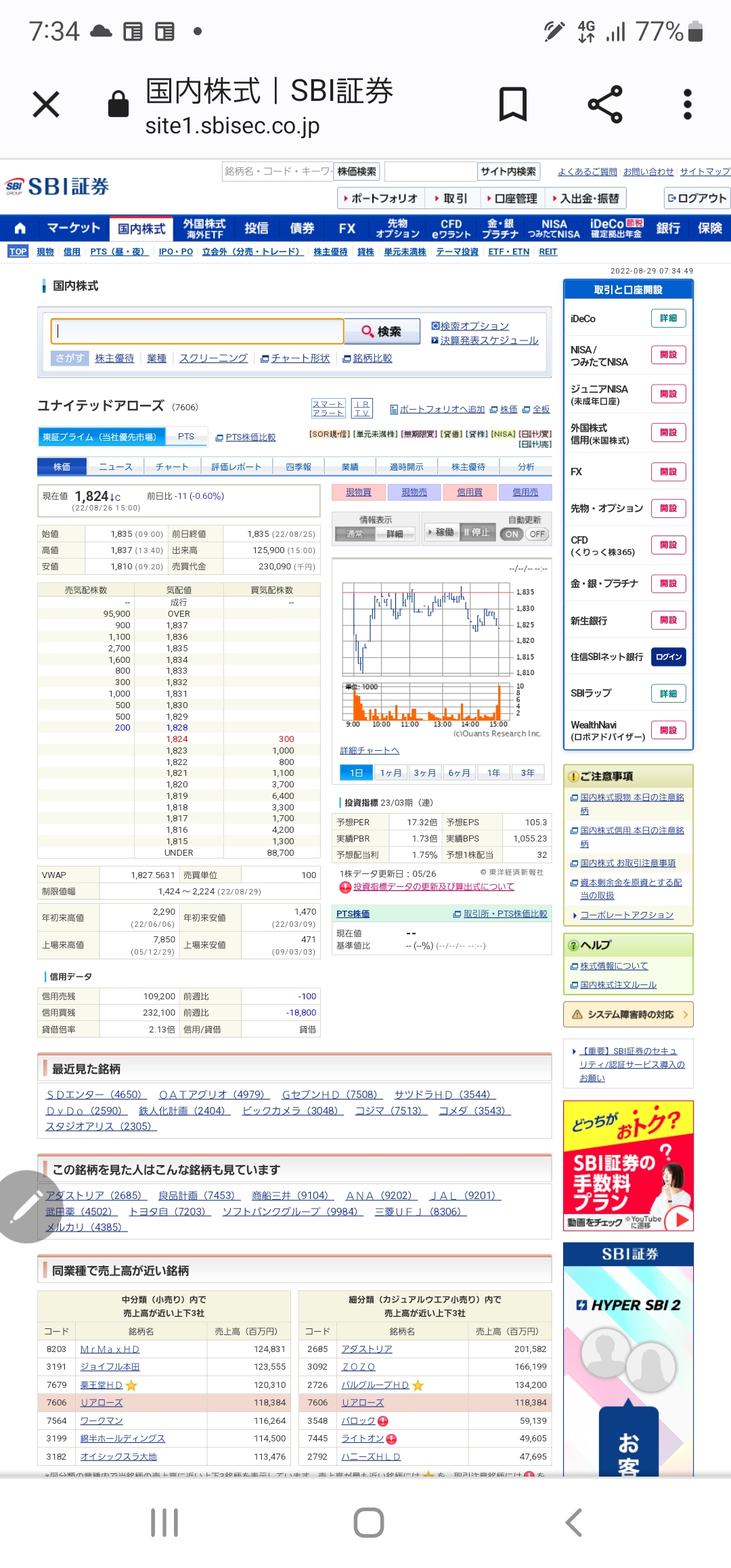Open the 四季報 tab
This screenshot has width=731, height=1568.
[x=298, y=466]
